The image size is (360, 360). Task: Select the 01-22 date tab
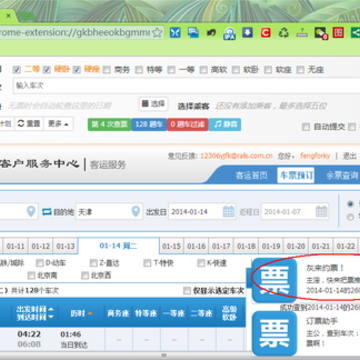346,246
